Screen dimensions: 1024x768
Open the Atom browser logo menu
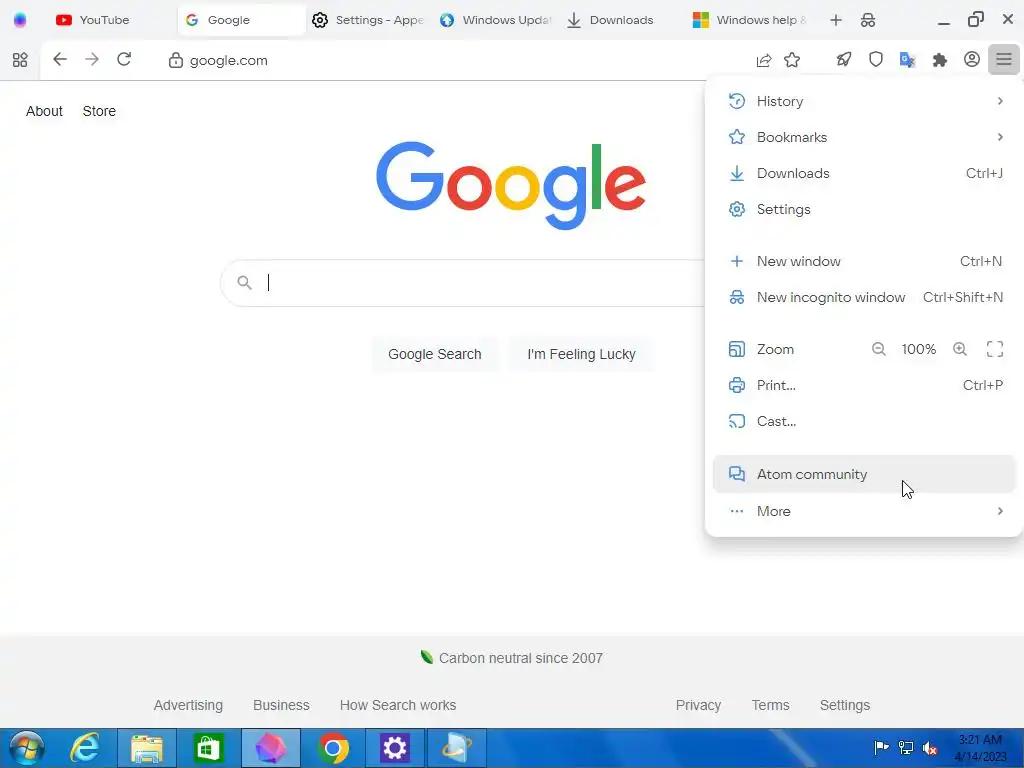(x=20, y=20)
